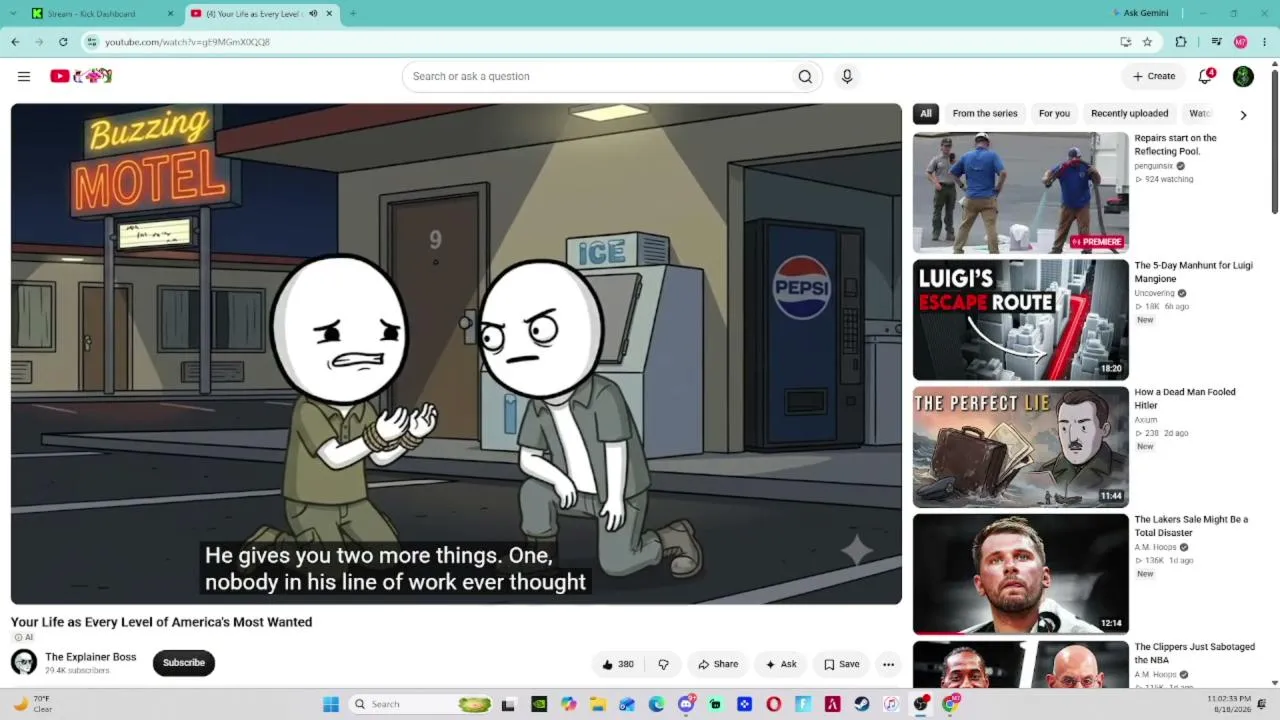
Task: Open the Lakers Sale video thumbnail
Action: point(1020,574)
